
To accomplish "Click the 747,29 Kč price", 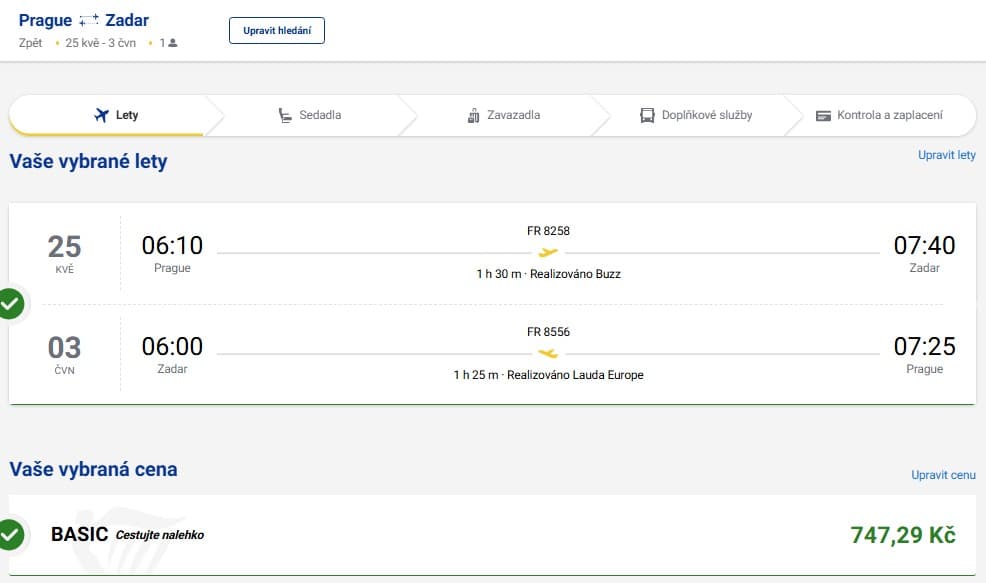I will pos(903,535).
